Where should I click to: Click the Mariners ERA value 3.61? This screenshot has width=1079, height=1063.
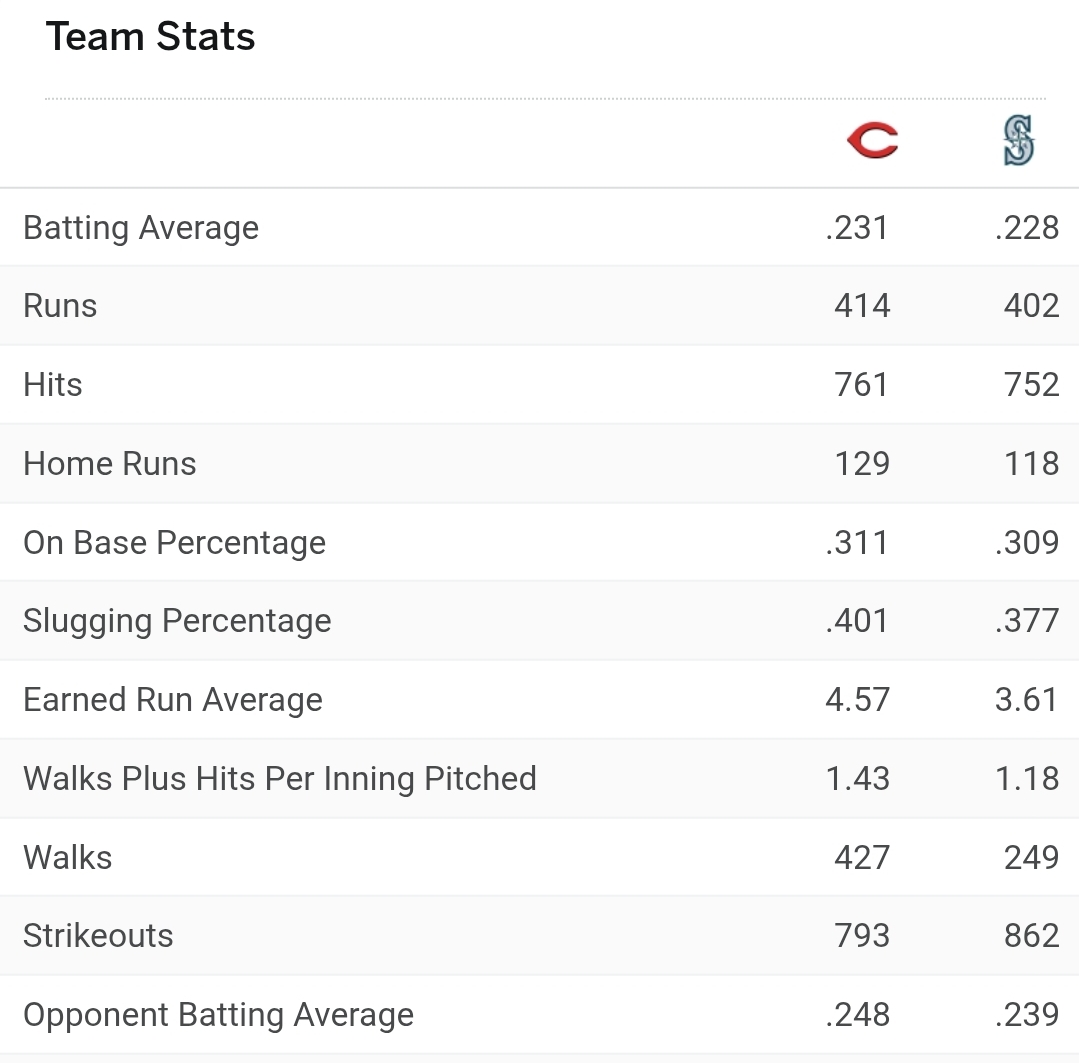coord(1026,700)
